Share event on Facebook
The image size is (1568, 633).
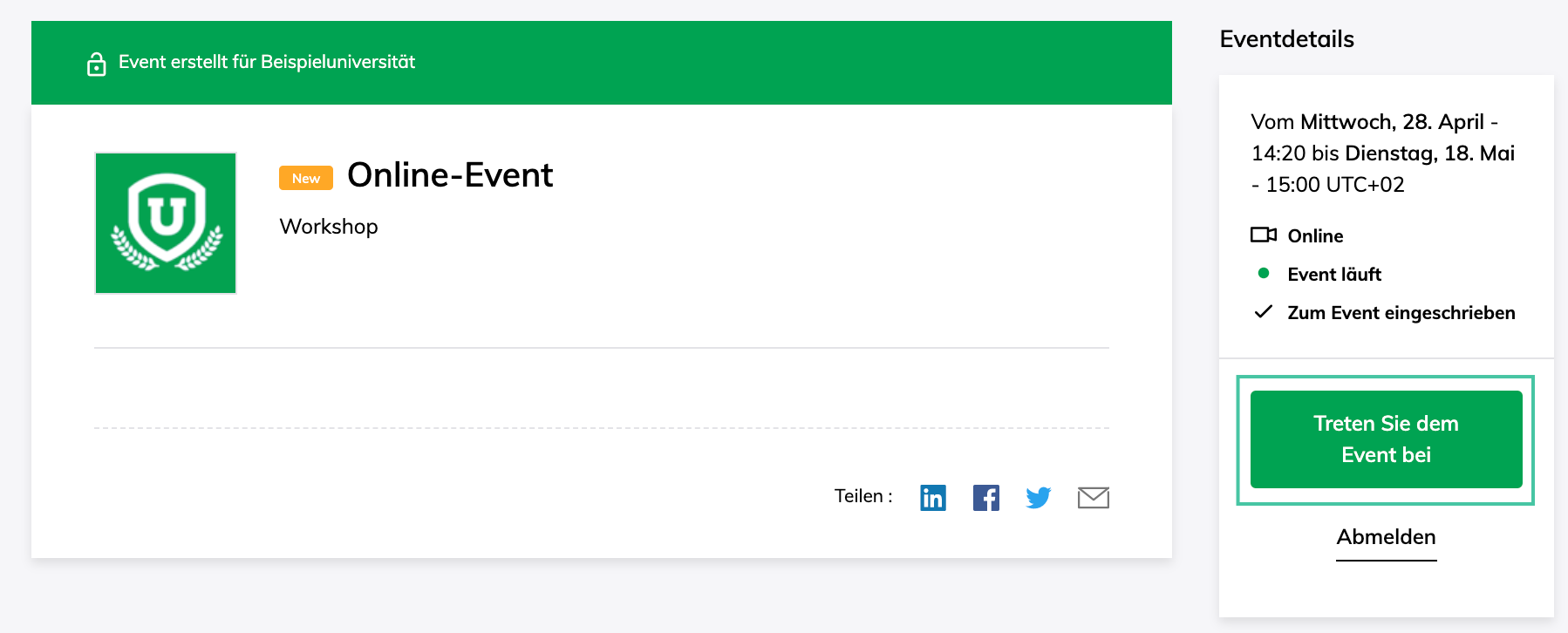pos(985,497)
